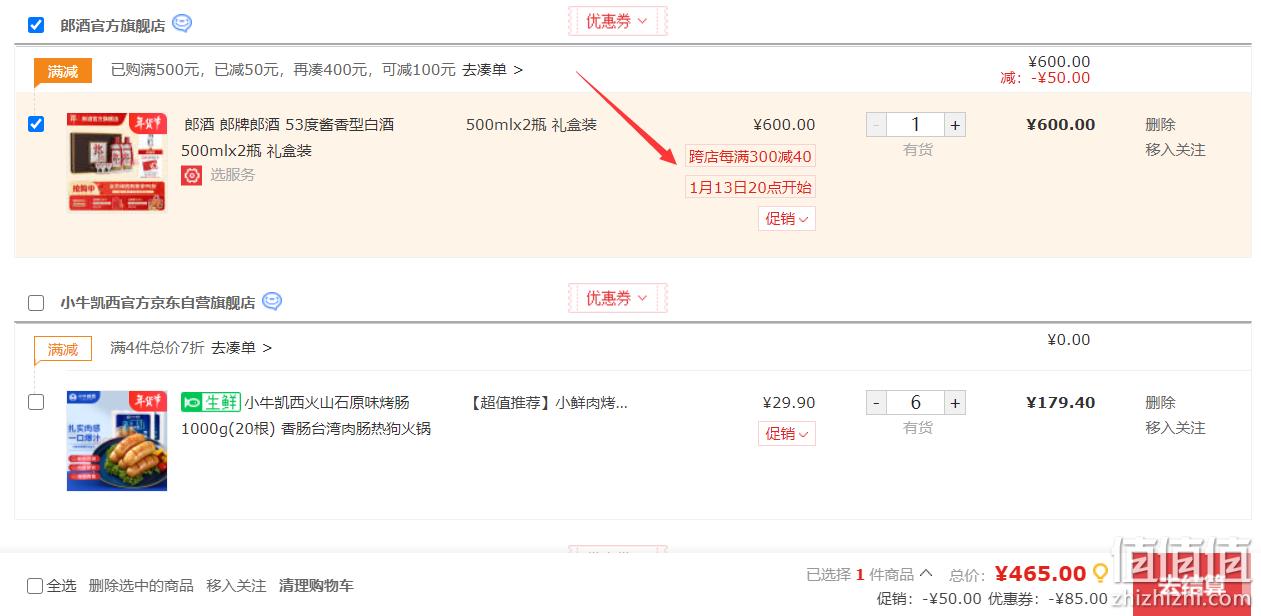The height and width of the screenshot is (616, 1261).
Task: Click the lightbulb icon near total price
Action: (1100, 573)
